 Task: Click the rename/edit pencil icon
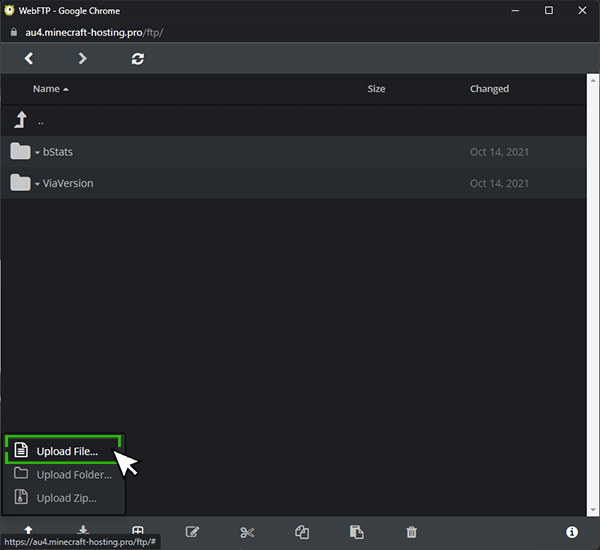192,532
